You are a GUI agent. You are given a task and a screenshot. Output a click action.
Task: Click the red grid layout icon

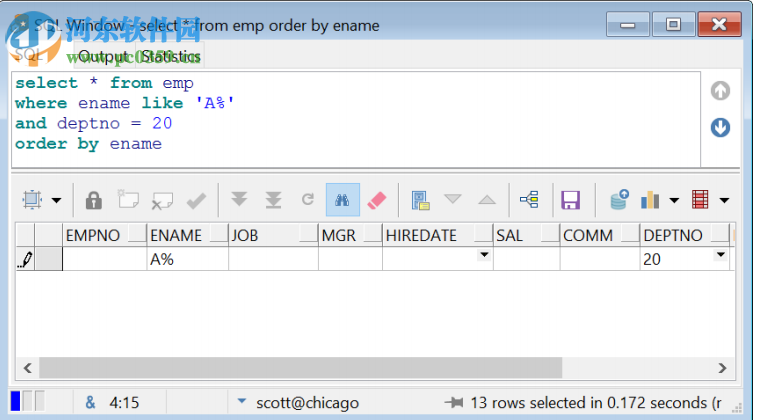pyautogui.click(x=700, y=200)
